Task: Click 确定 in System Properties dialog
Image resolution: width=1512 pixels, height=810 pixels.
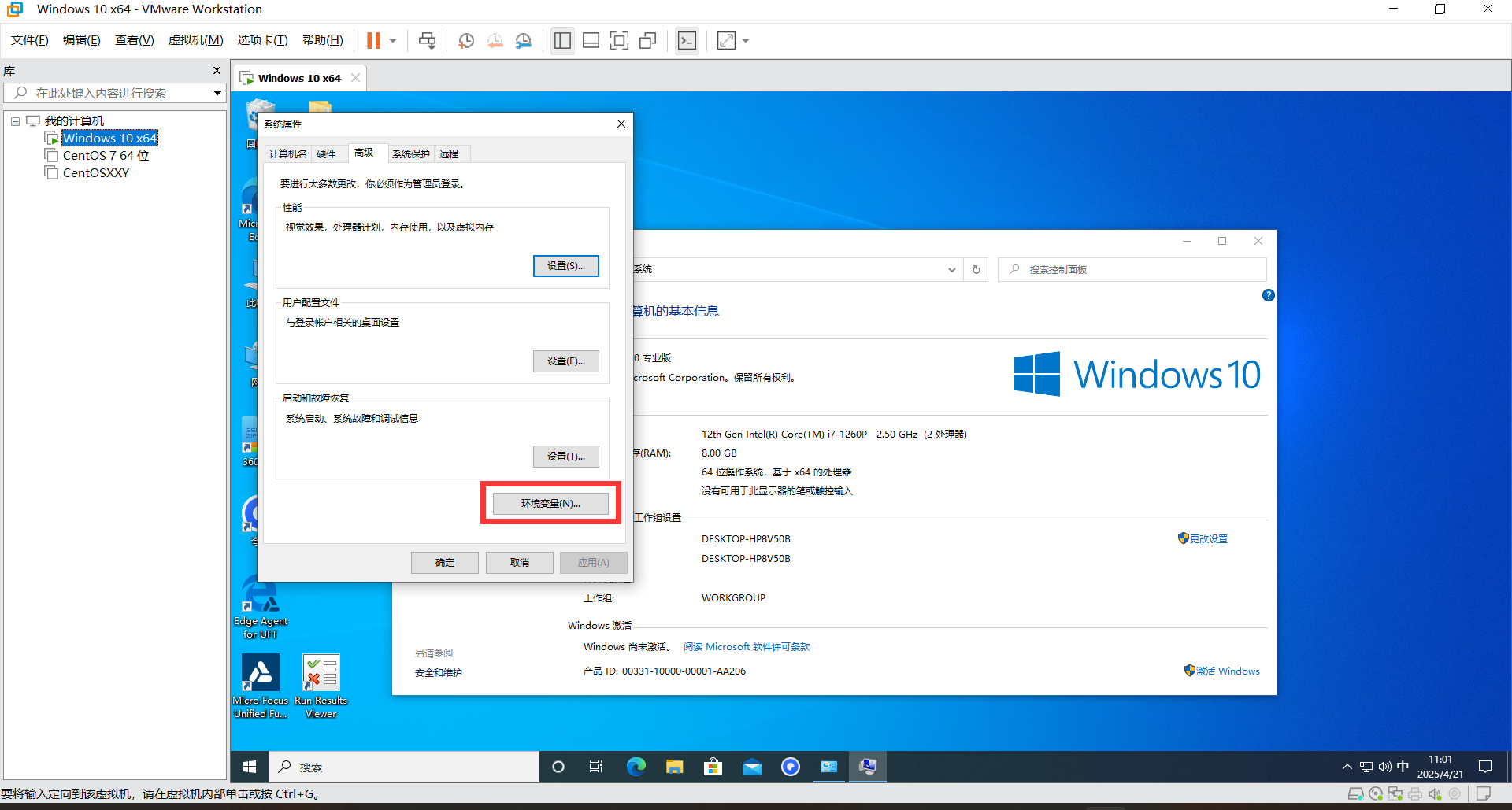Action: pos(445,563)
